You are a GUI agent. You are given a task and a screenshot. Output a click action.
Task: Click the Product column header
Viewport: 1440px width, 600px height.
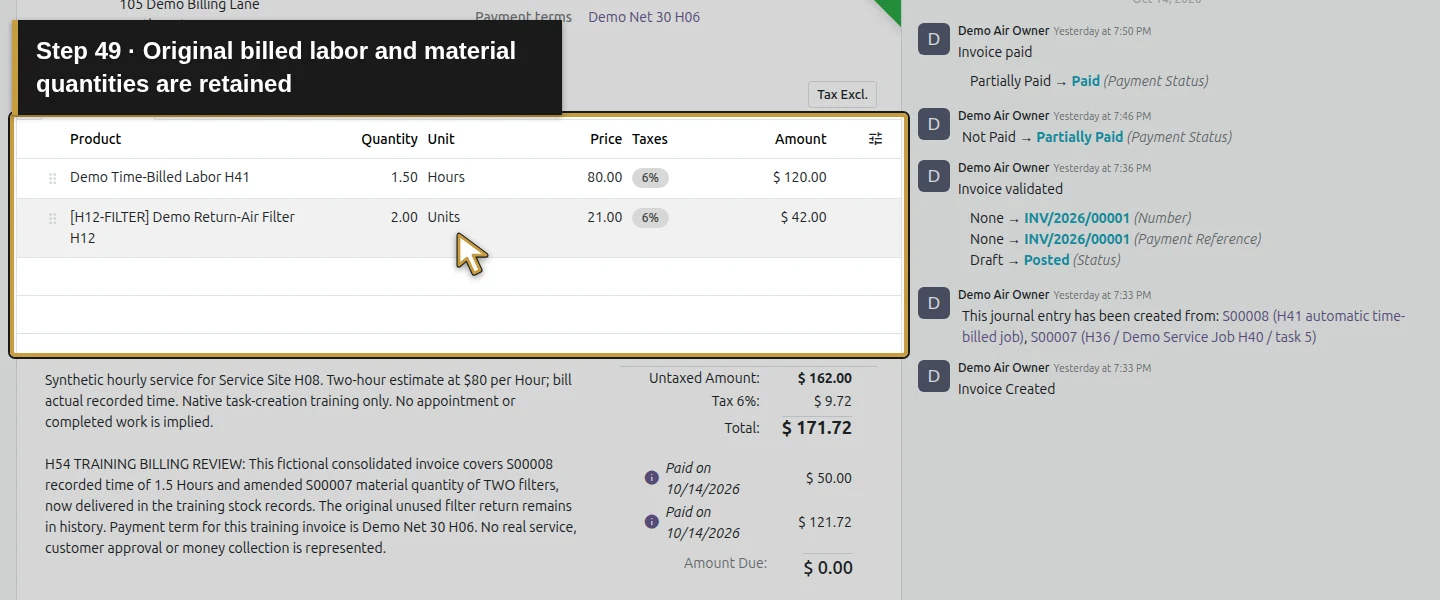point(95,139)
